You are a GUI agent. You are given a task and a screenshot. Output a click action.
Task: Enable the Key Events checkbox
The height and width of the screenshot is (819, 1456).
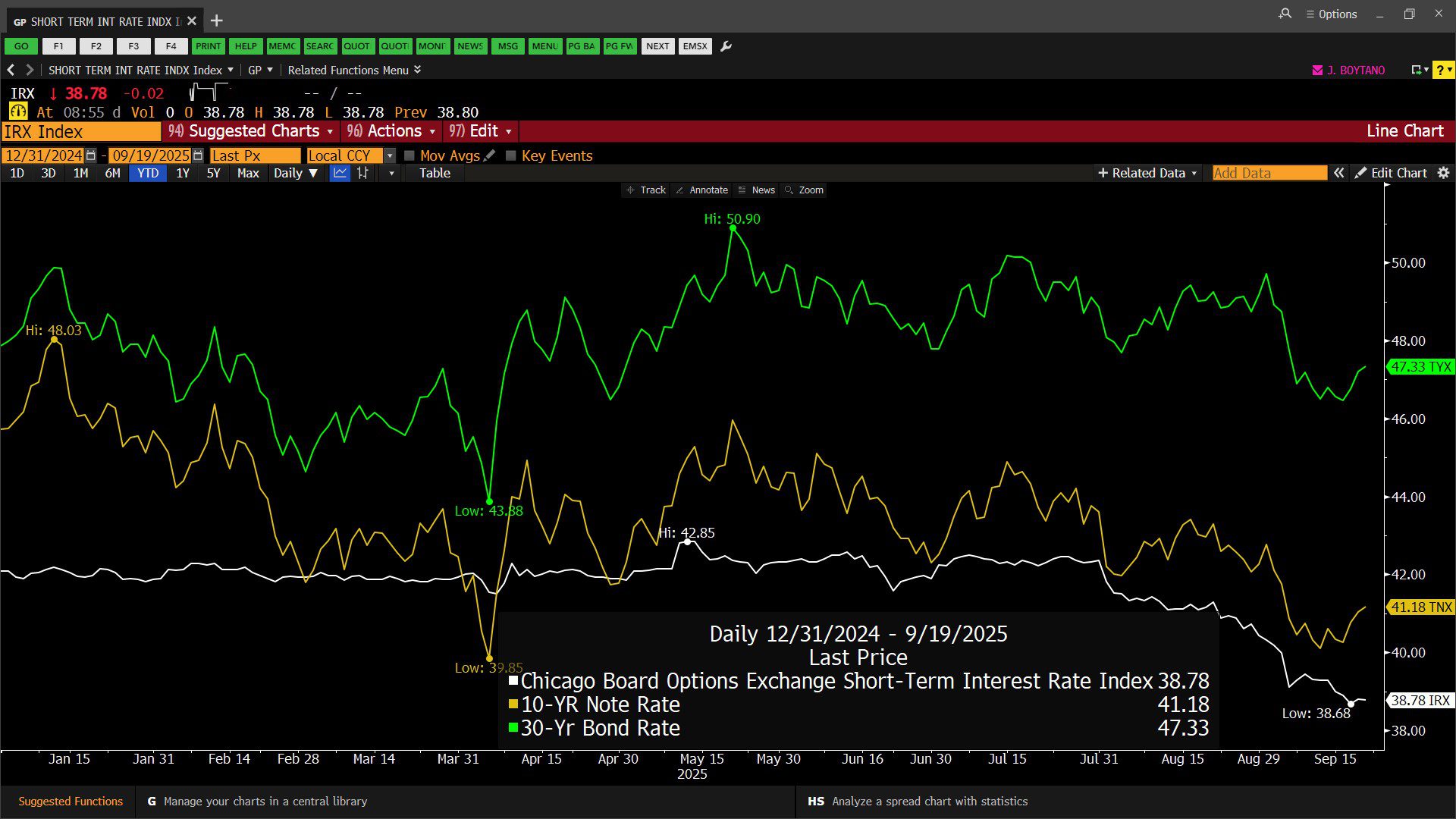click(x=511, y=155)
